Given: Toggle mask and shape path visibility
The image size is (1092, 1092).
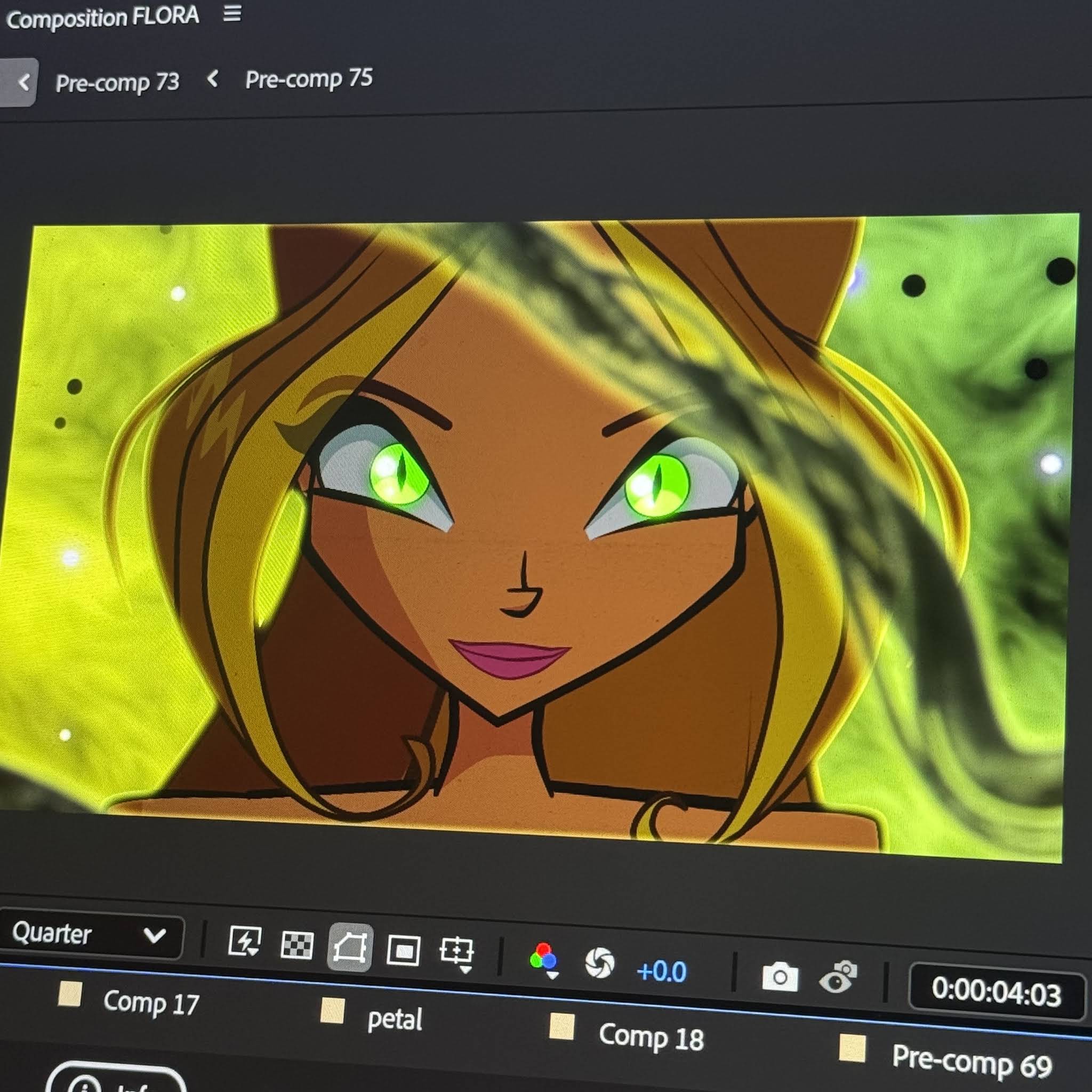Looking at the screenshot, I should coord(350,948).
